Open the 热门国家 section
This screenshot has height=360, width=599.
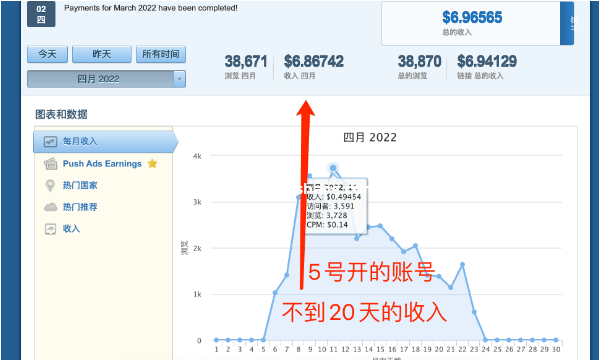[x=80, y=185]
